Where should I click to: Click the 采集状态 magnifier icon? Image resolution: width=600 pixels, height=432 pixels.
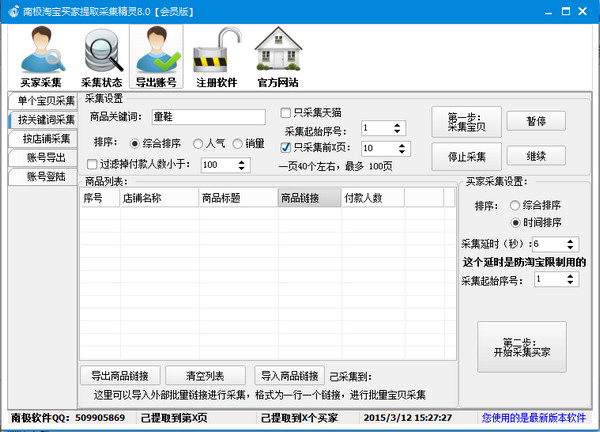coord(100,50)
